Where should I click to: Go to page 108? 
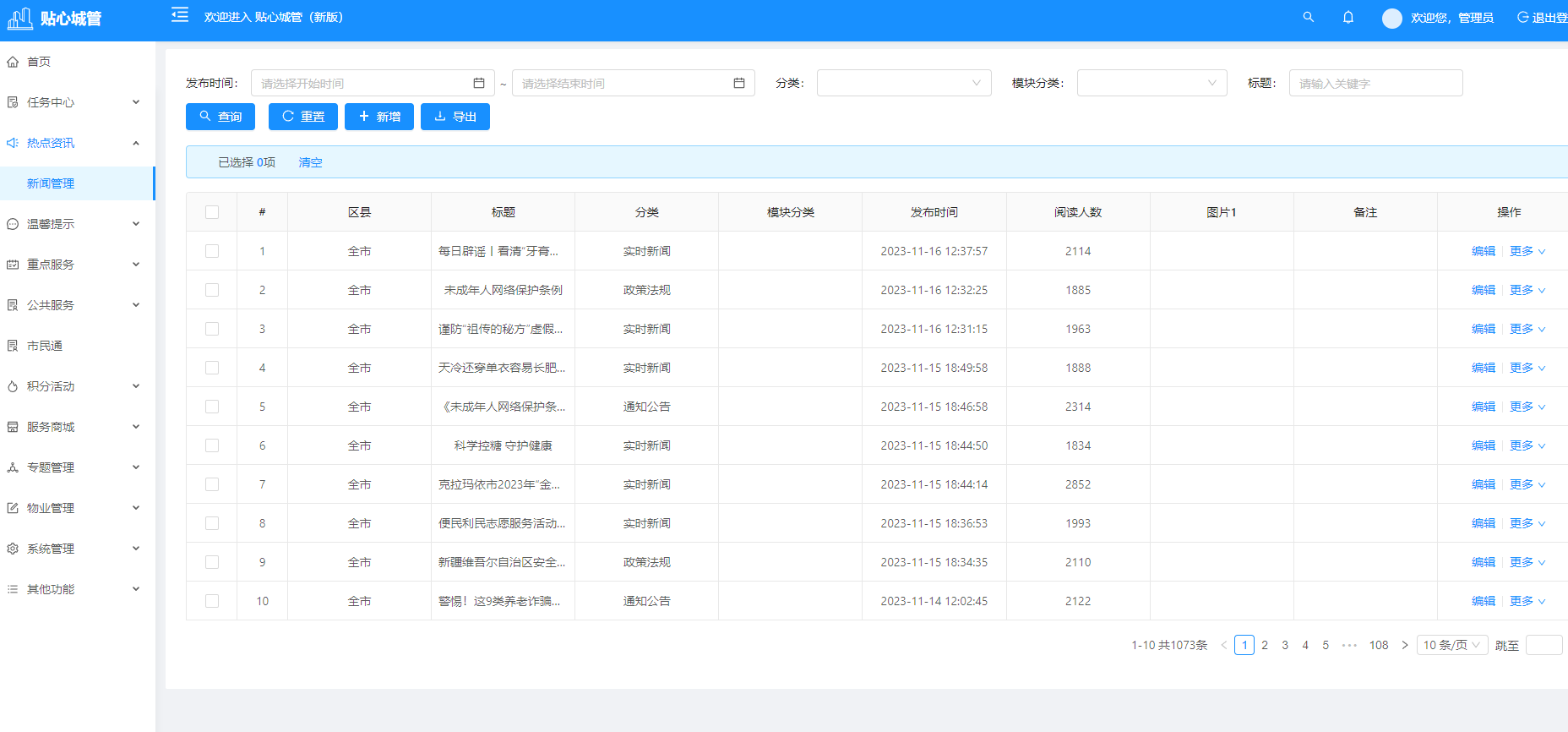click(1379, 645)
